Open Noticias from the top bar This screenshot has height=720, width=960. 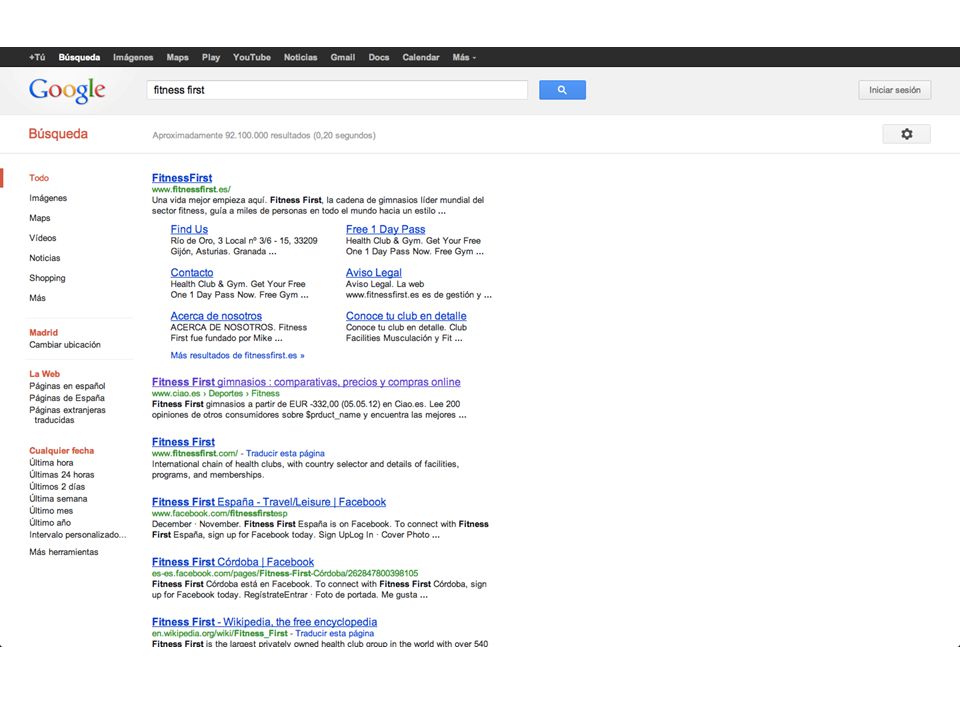(301, 57)
